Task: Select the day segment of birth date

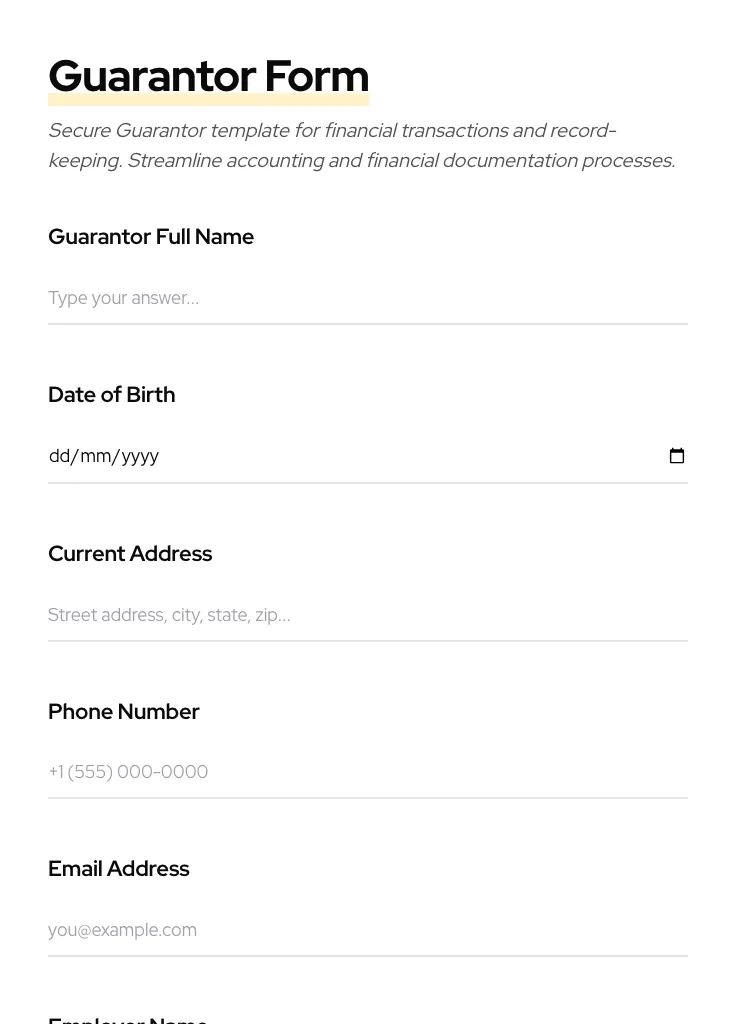Action: click(x=59, y=456)
